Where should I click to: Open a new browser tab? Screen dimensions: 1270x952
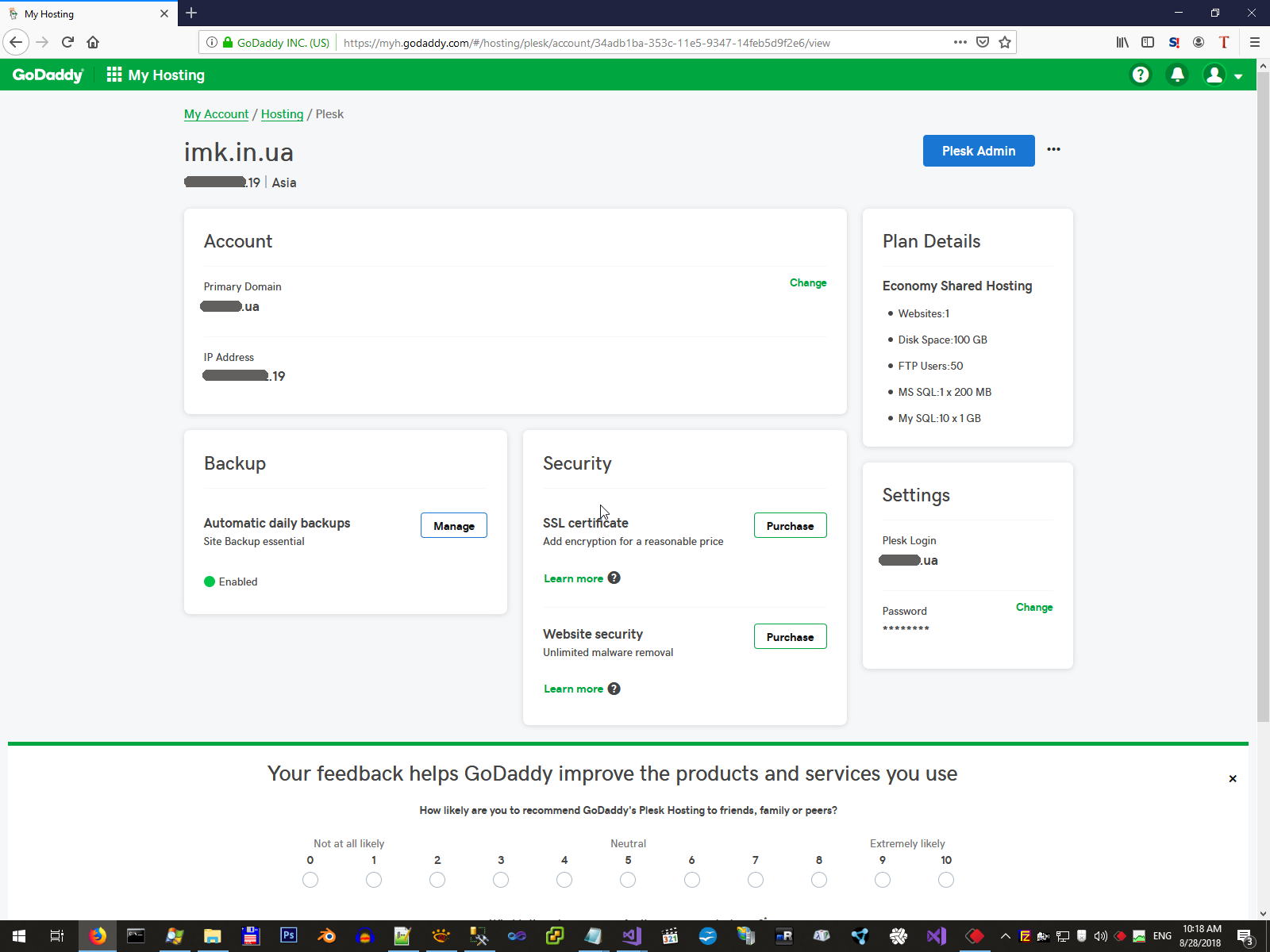[x=191, y=13]
